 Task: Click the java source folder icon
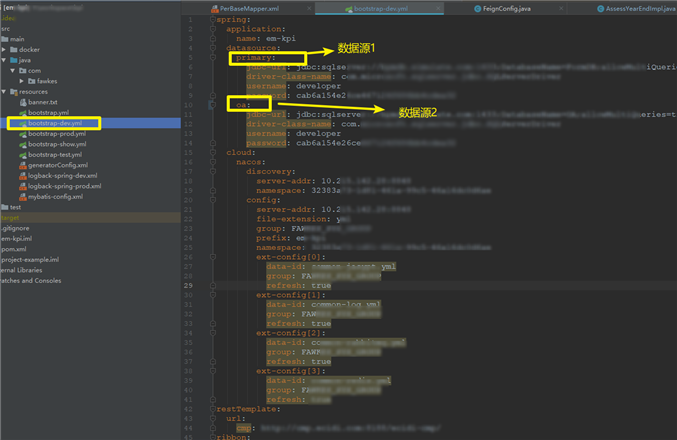pos(13,60)
